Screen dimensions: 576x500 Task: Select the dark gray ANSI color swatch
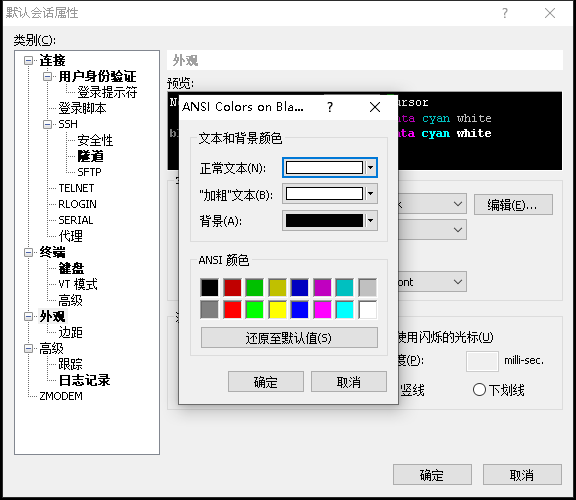click(x=210, y=309)
